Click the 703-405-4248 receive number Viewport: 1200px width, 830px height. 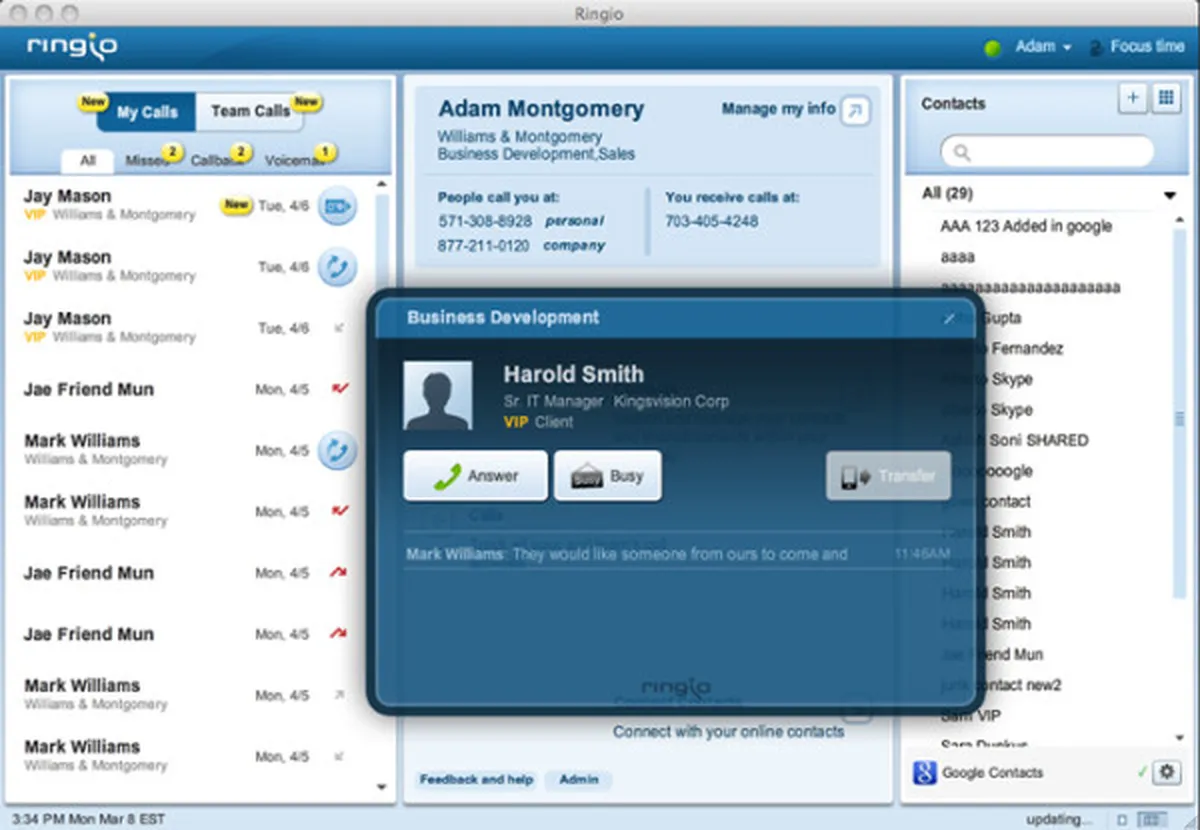point(712,221)
